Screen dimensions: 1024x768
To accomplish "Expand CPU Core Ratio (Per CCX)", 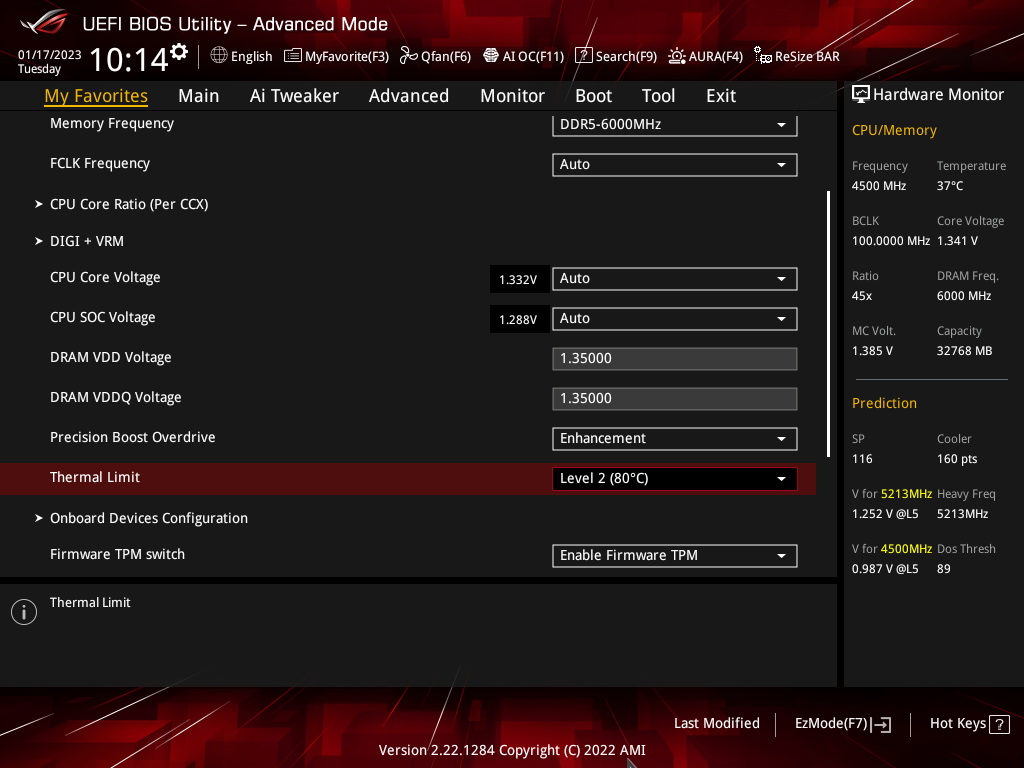I will coord(129,204).
